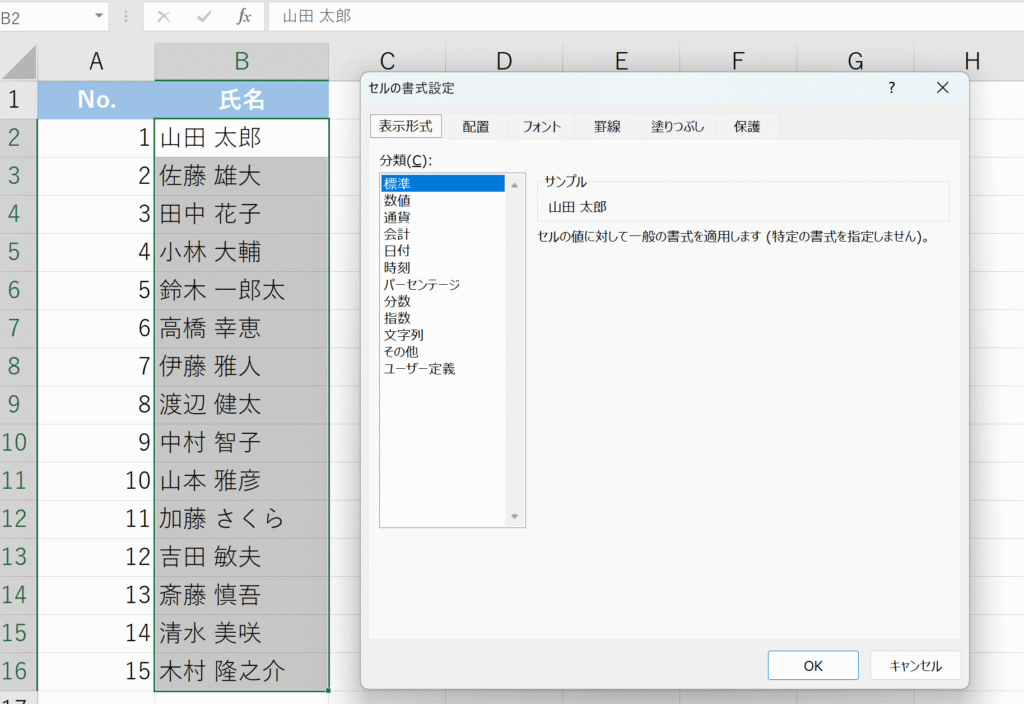Switch to the フォント tab
The image size is (1024, 704).
pos(541,127)
